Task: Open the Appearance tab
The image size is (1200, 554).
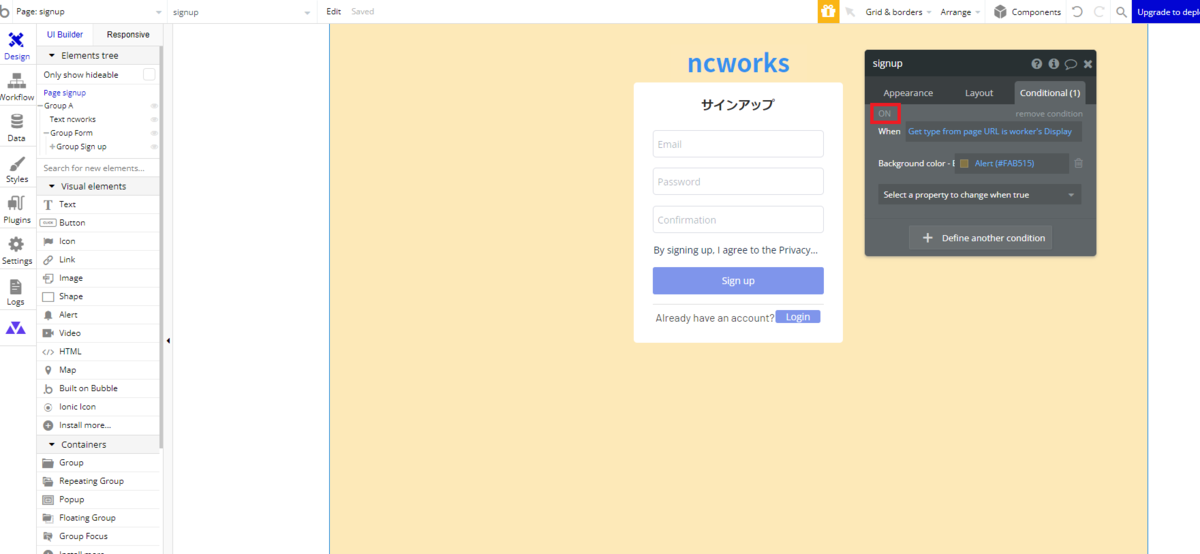Action: 908,93
